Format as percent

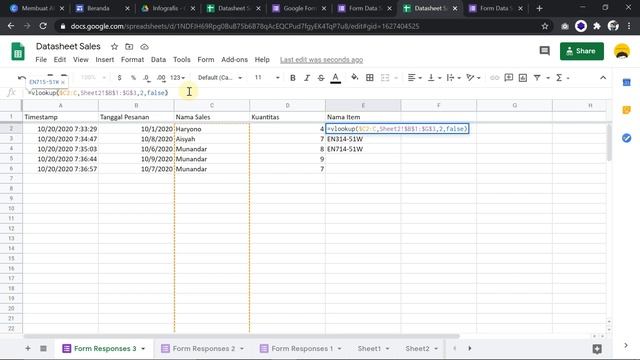(x=133, y=78)
